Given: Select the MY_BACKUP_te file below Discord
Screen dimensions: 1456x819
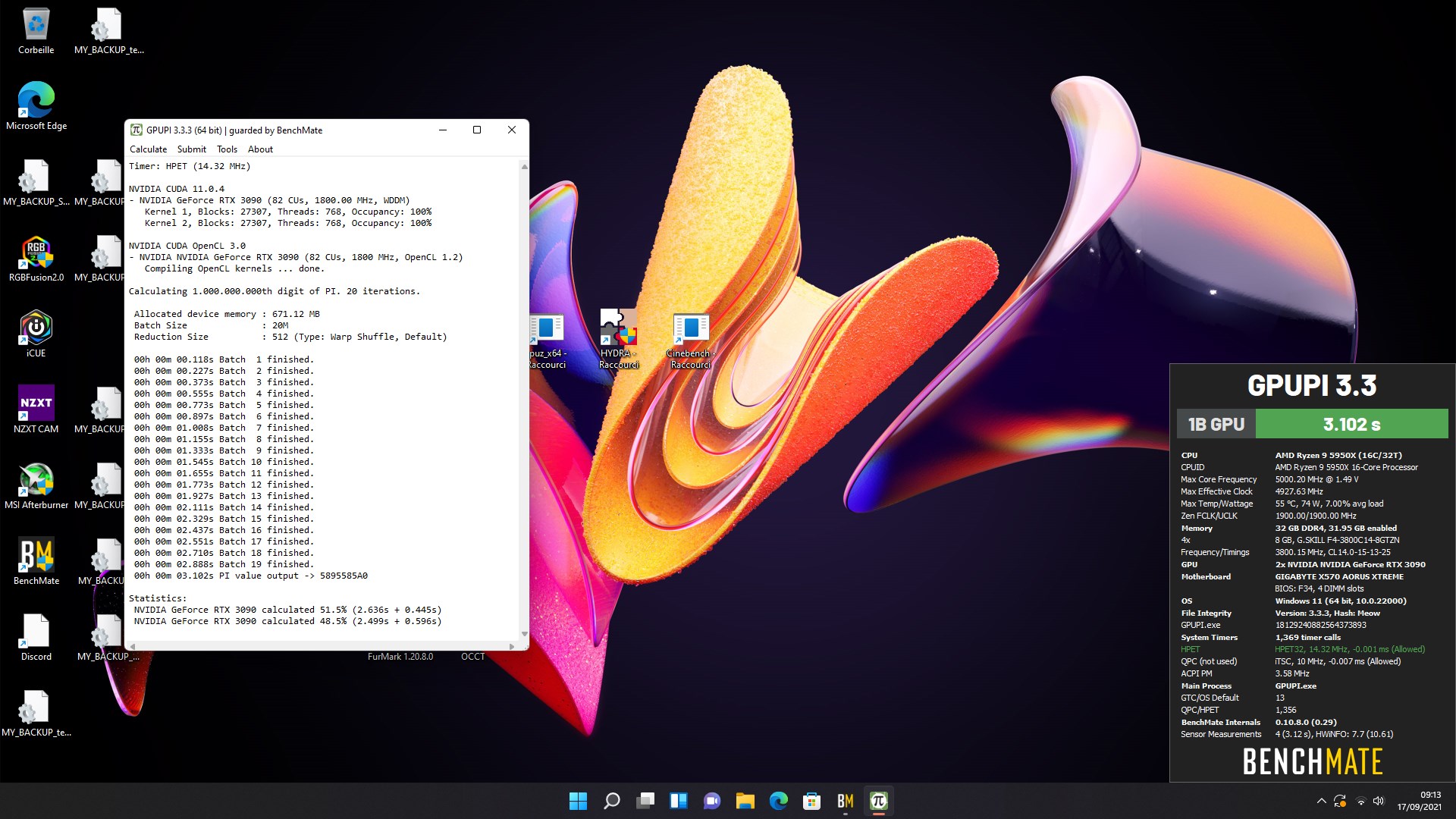Looking at the screenshot, I should coord(36,714).
